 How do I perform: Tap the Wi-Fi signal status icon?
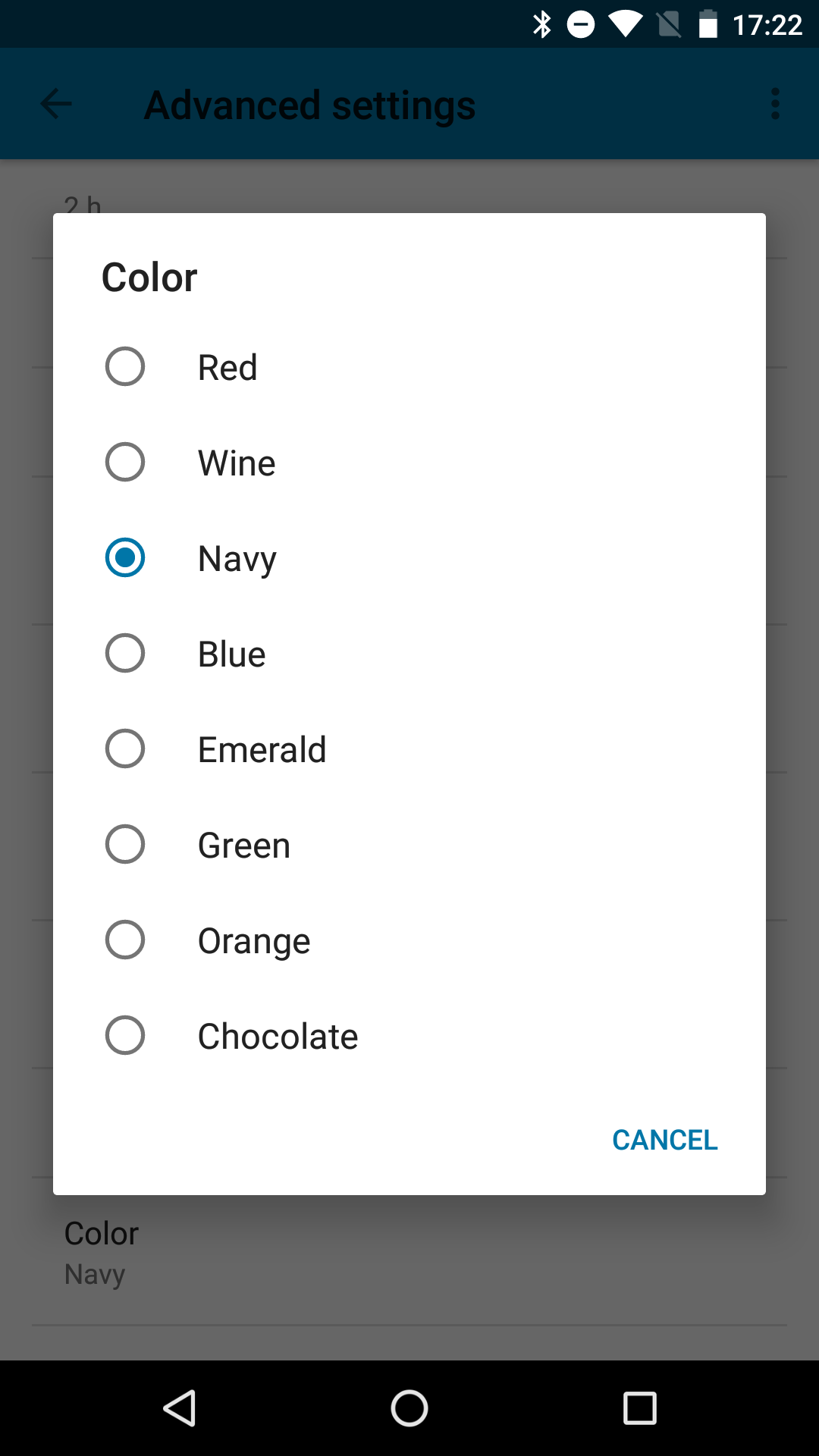pos(624,25)
